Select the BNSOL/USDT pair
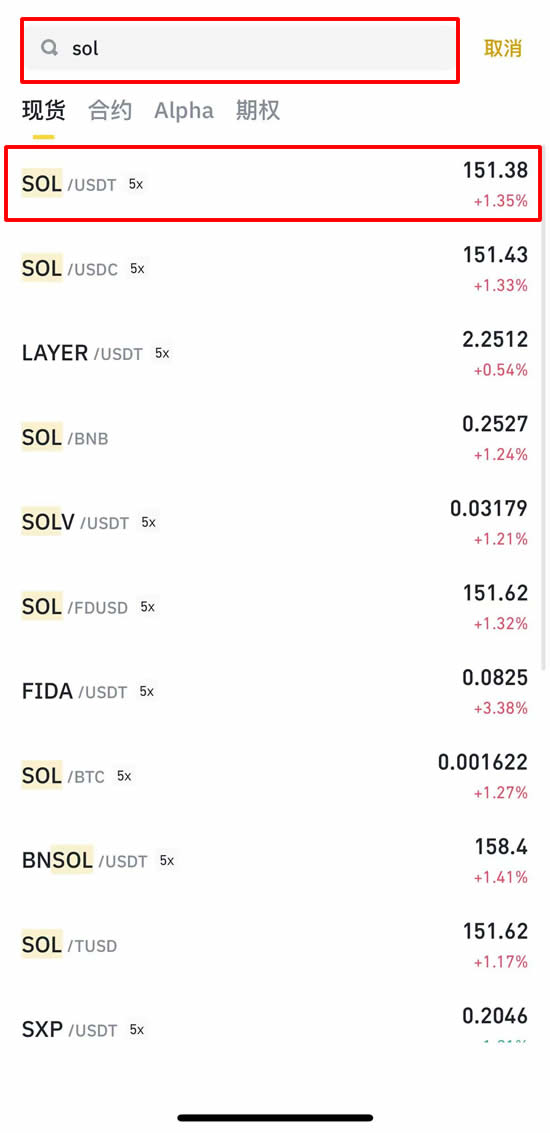 (275, 861)
